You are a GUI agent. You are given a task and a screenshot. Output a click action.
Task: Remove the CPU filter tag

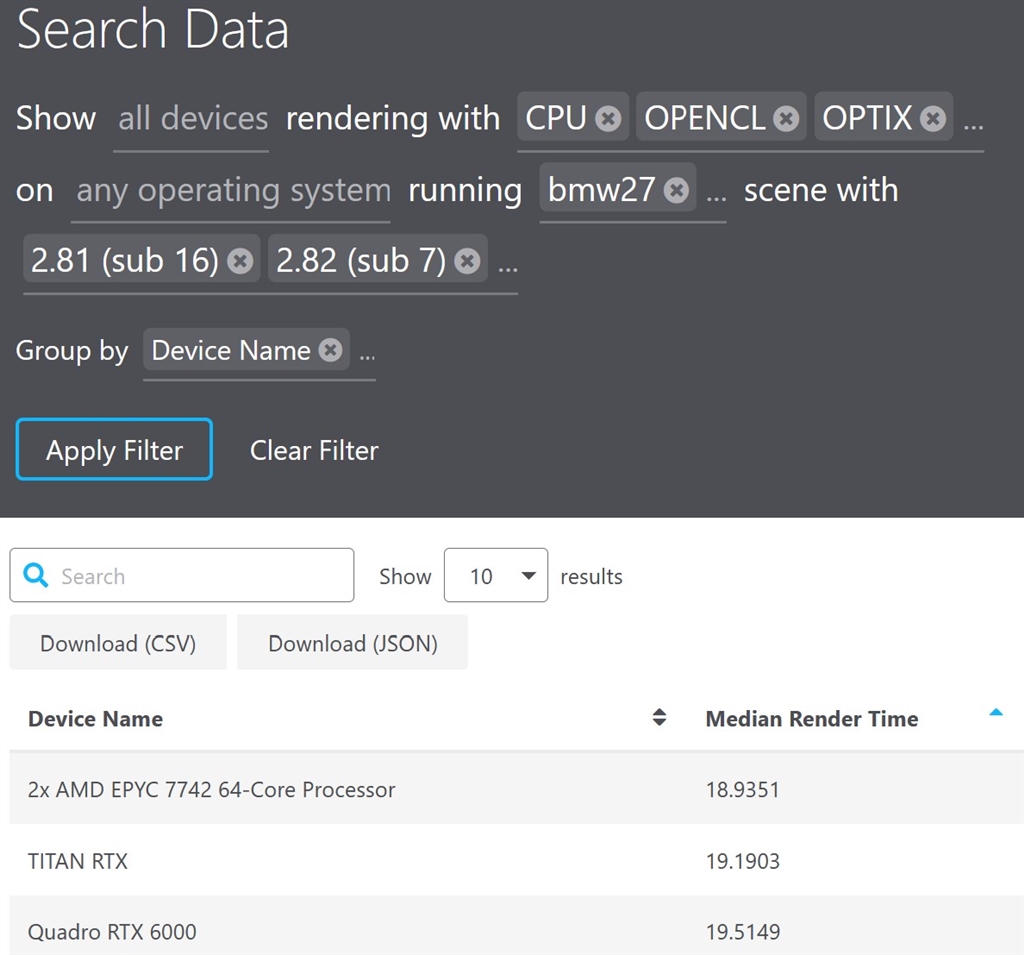pos(608,119)
